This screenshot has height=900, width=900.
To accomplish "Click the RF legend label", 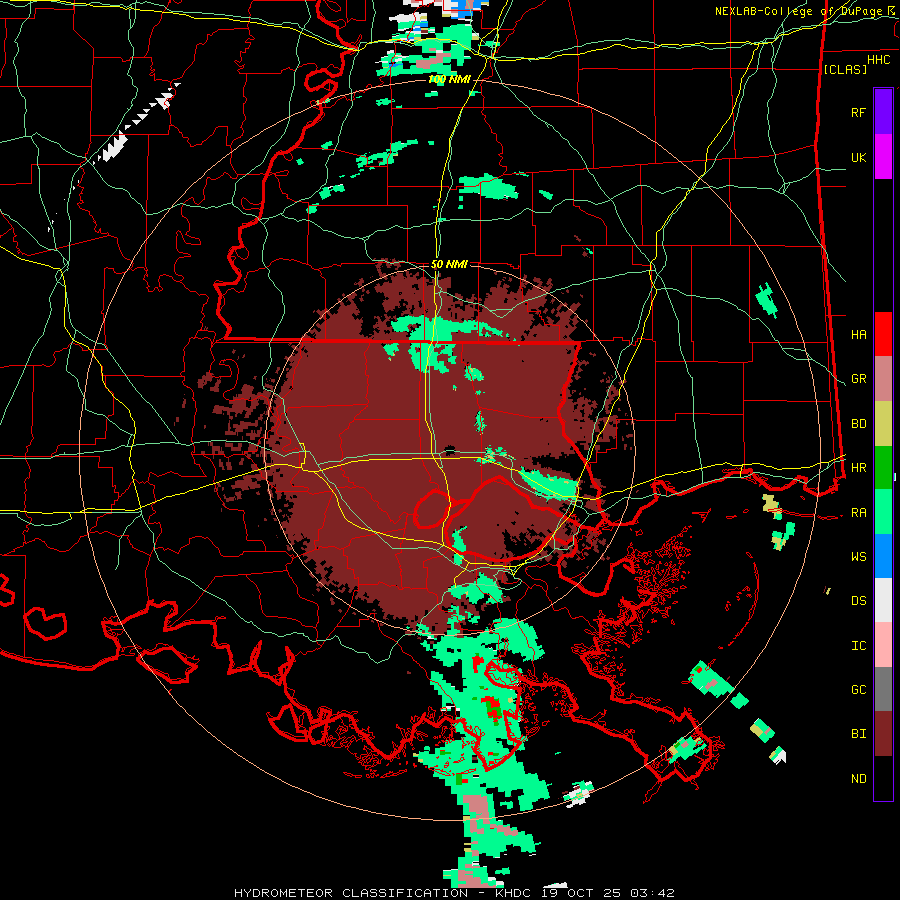I will coord(858,112).
